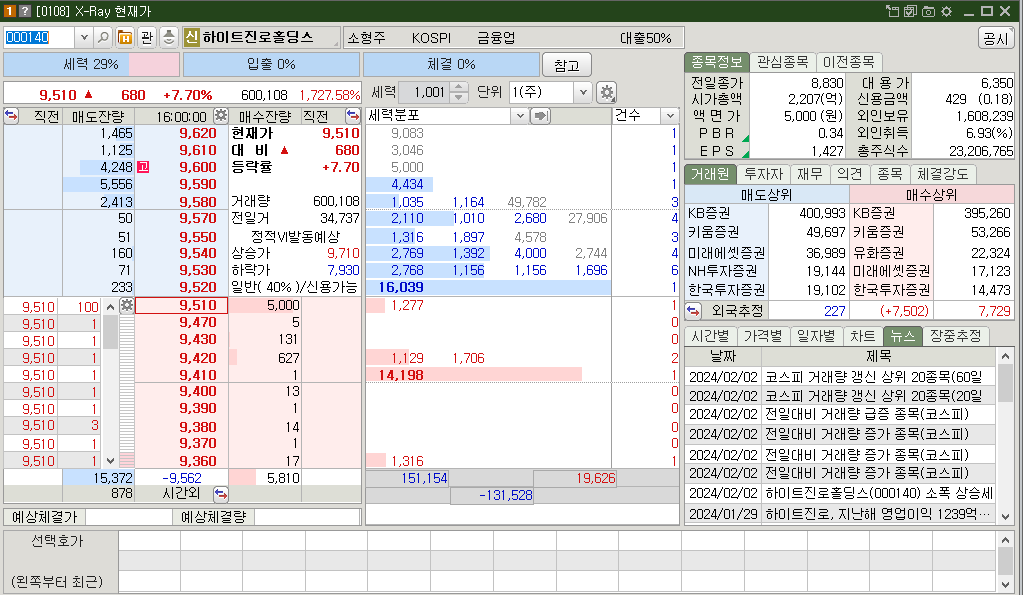This screenshot has width=1023, height=595.
Task: Open title bar settings gear
Action: pyautogui.click(x=947, y=11)
